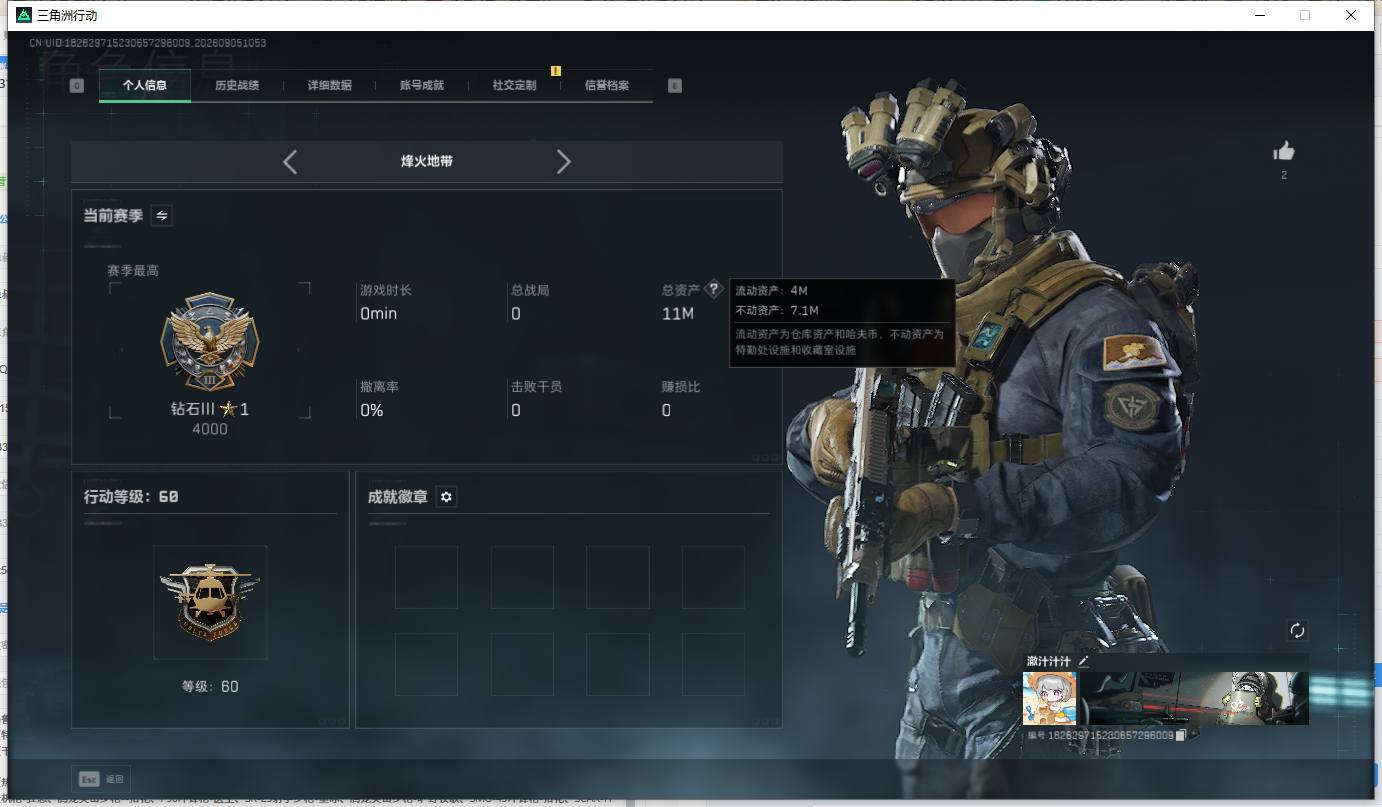Click the 当前赛季 heading

click(113, 216)
